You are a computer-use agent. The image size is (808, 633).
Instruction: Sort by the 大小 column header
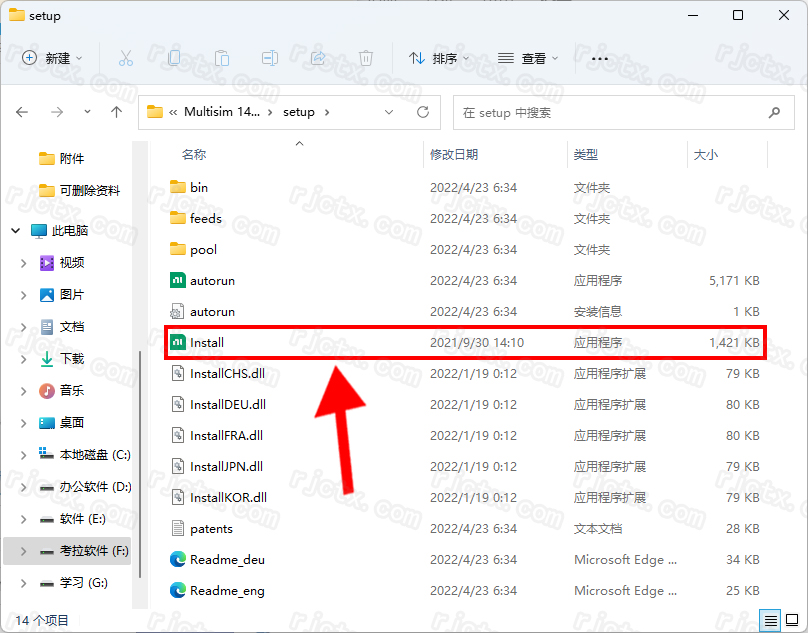(x=706, y=154)
